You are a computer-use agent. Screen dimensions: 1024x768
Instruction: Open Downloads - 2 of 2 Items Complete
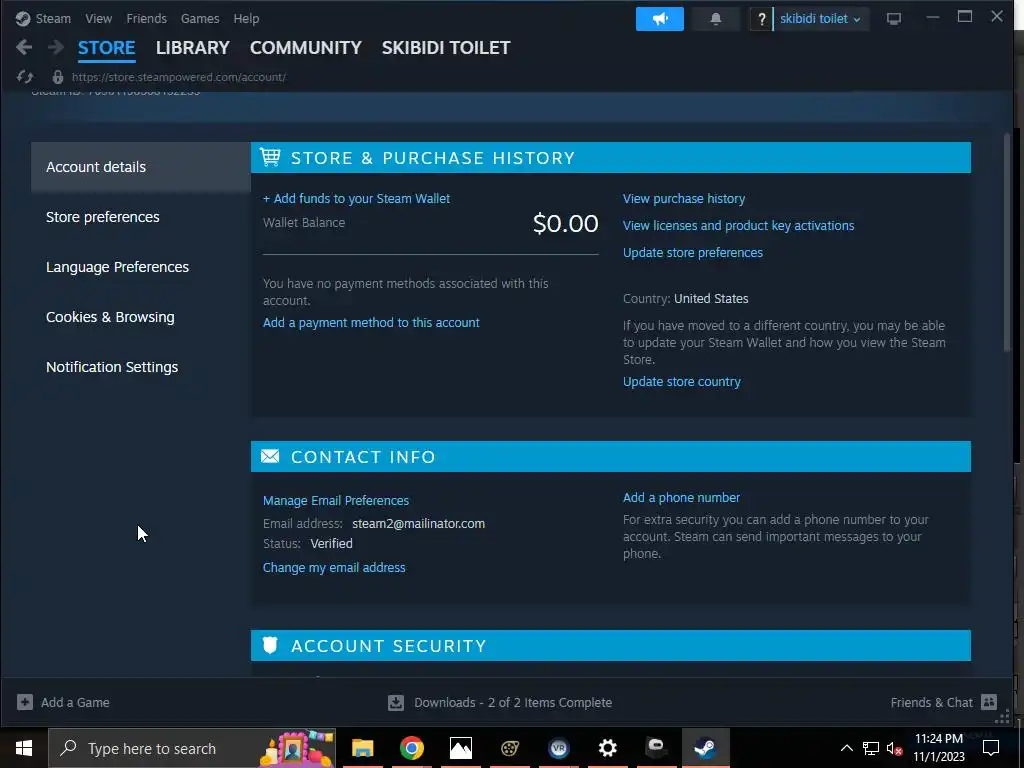click(500, 703)
